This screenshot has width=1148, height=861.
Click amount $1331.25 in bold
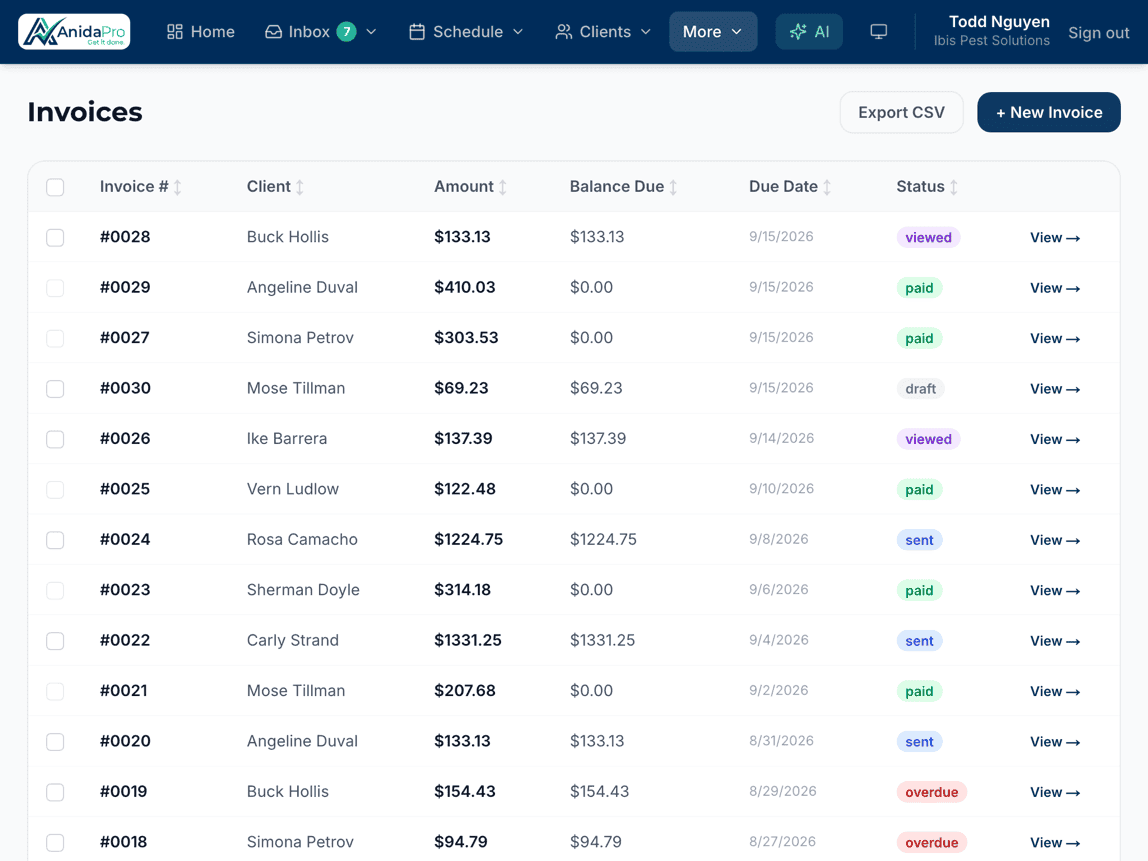[x=468, y=641]
